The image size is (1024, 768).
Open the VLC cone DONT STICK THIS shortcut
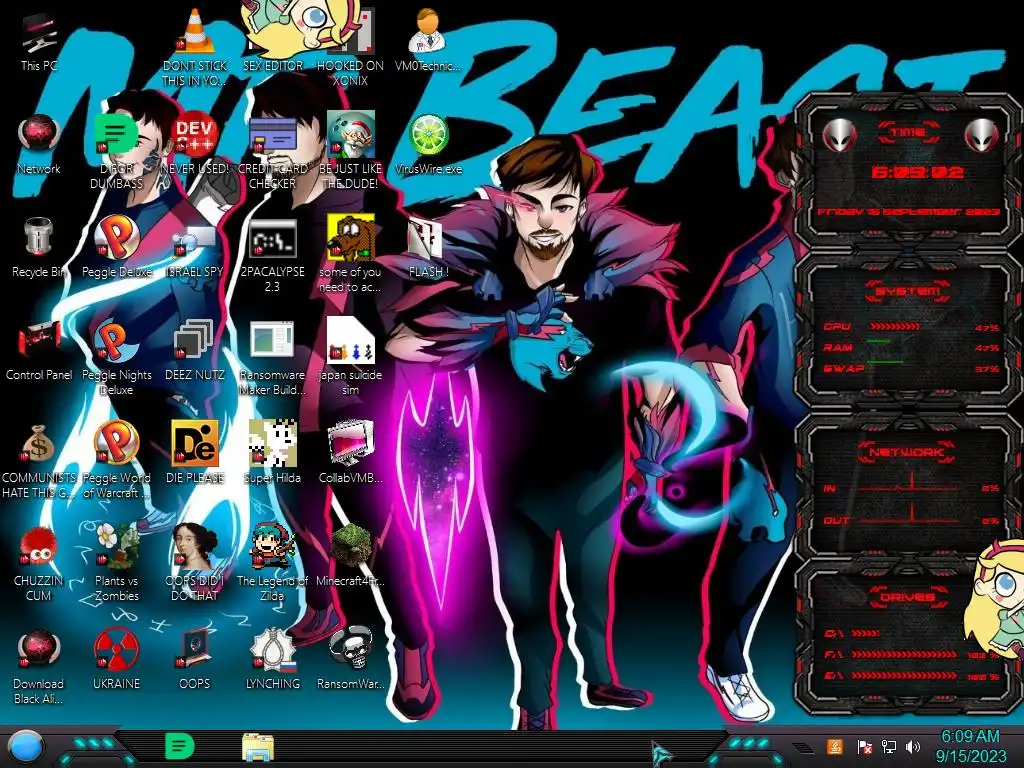click(195, 49)
